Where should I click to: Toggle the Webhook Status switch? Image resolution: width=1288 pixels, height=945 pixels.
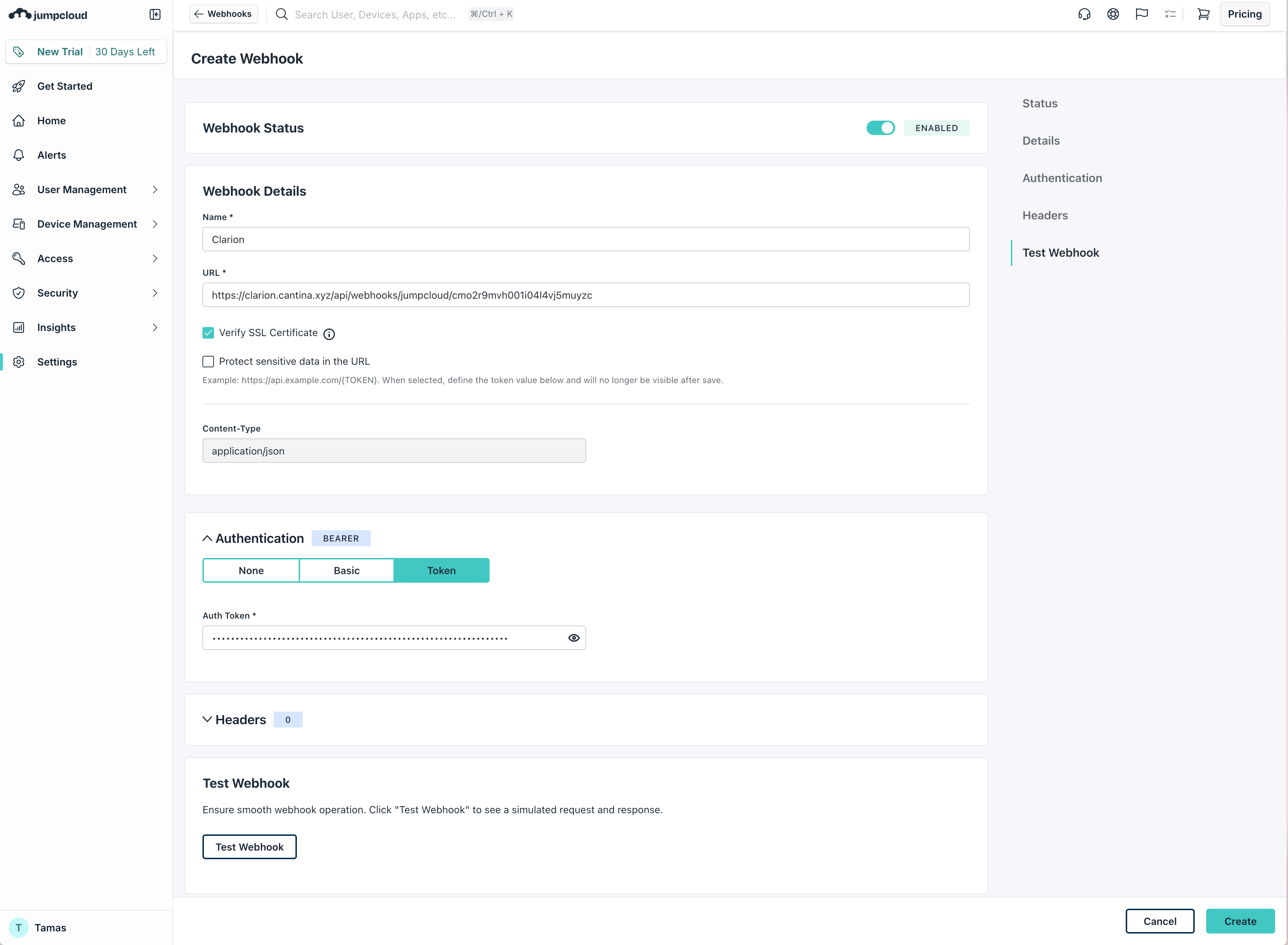880,128
